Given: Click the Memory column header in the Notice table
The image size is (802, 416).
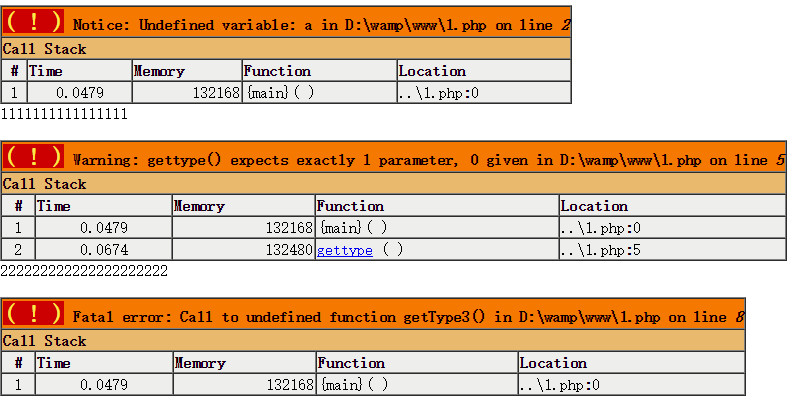Looking at the screenshot, I should (159, 71).
